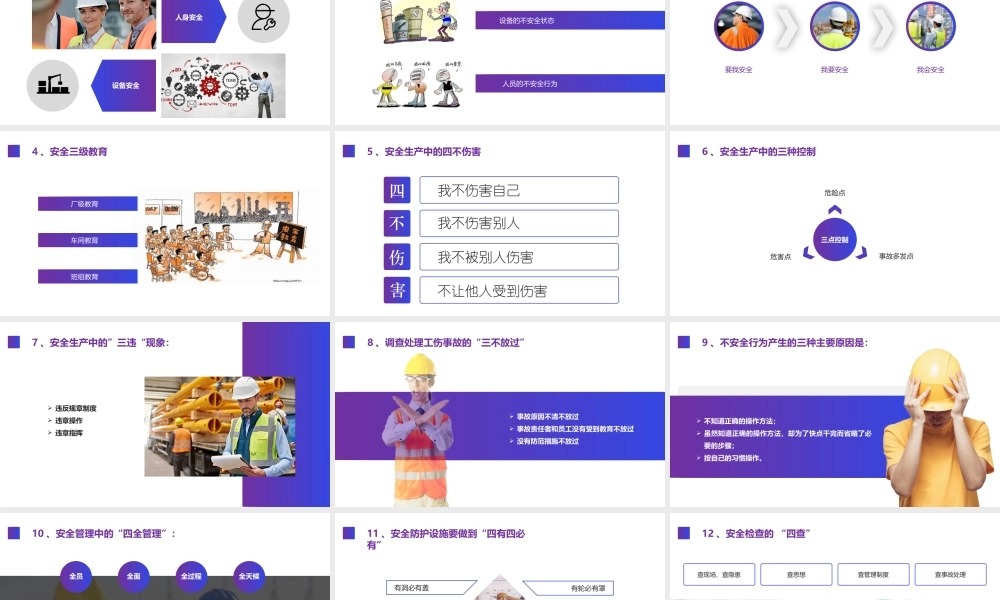Select the 厂级教育 purple bar
Screen dimensions: 1000x600
(x=88, y=204)
